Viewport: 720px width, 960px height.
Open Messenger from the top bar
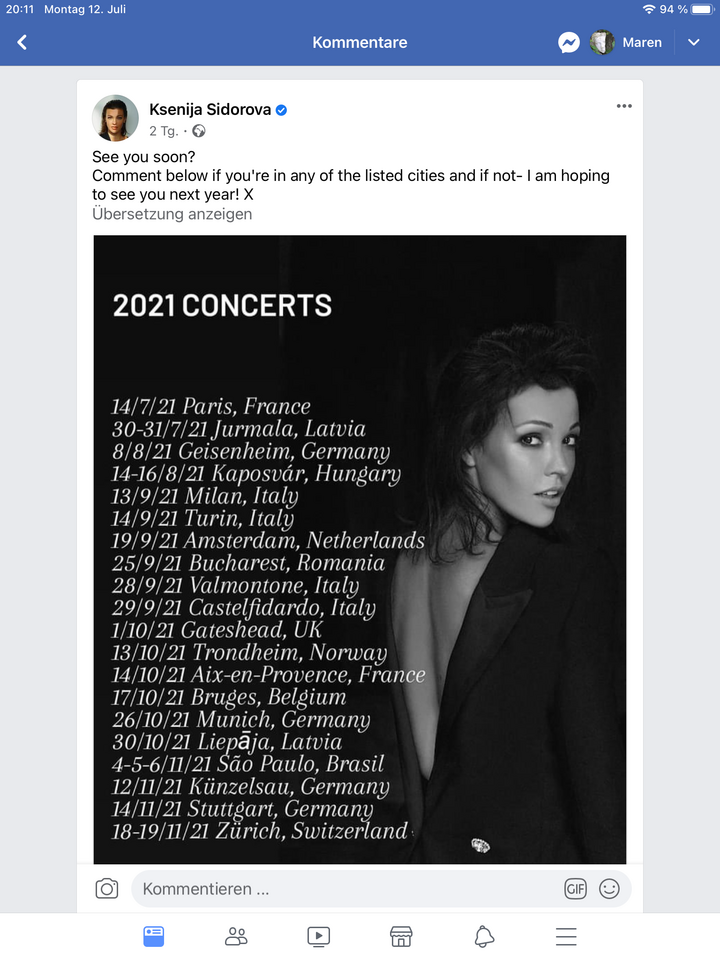click(x=569, y=42)
